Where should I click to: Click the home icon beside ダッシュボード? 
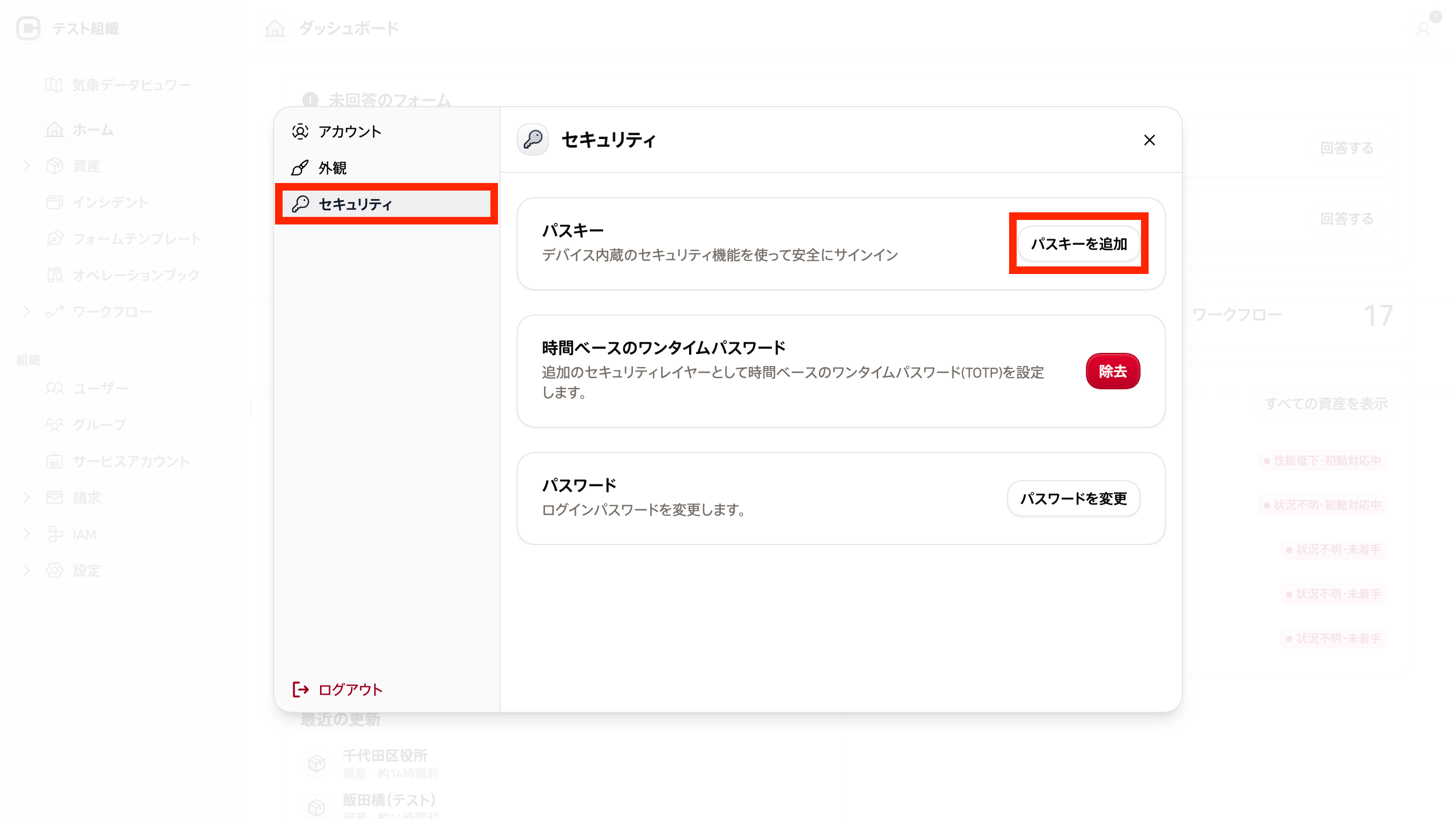point(275,28)
